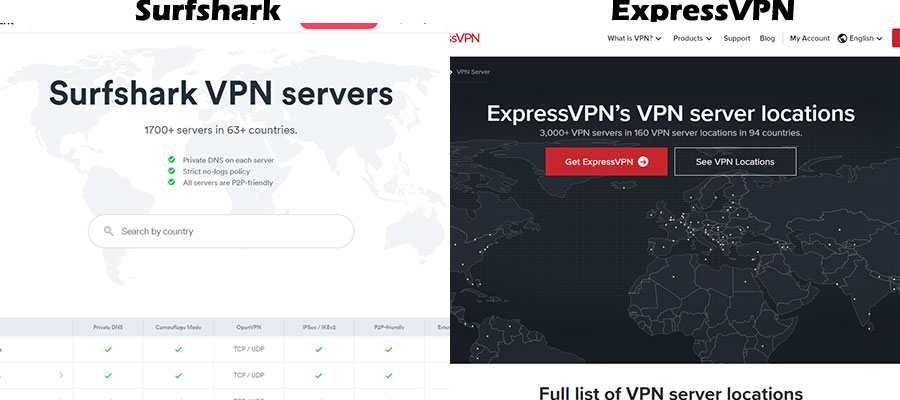Click the VPN Server breadcrumb
The image size is (900, 400).
(x=473, y=72)
